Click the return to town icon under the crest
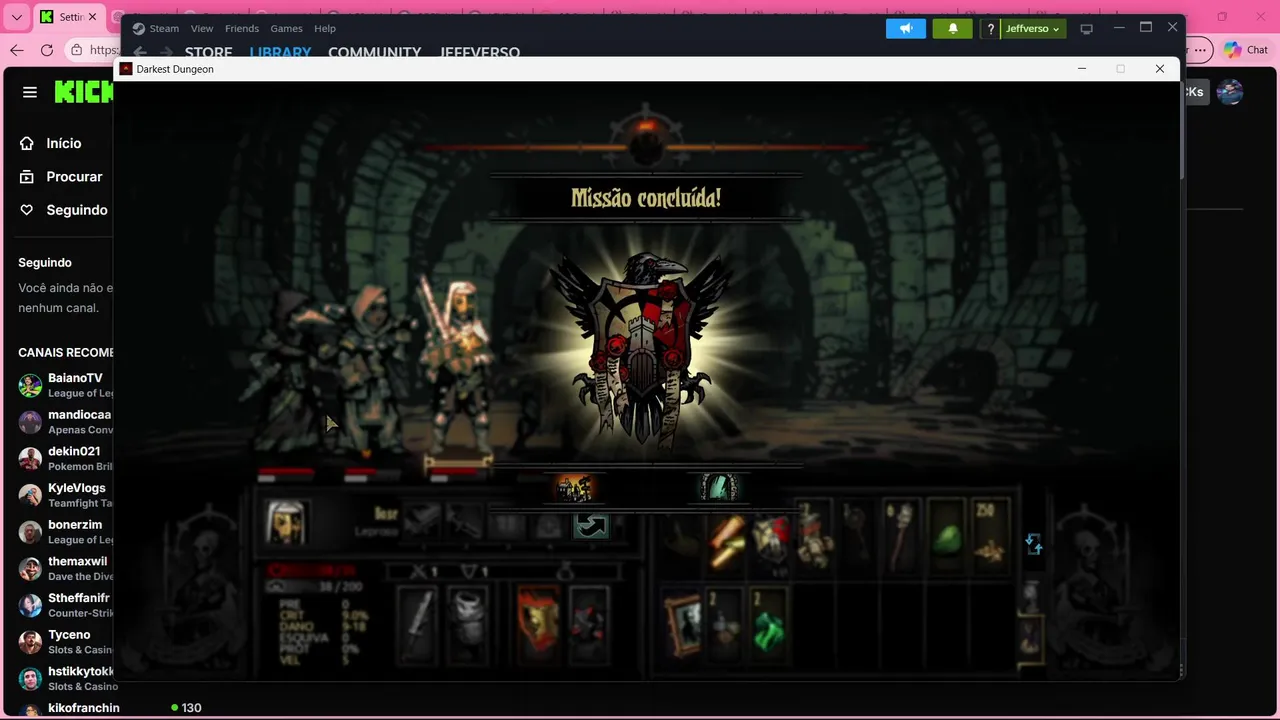The height and width of the screenshot is (720, 1280). tap(574, 488)
